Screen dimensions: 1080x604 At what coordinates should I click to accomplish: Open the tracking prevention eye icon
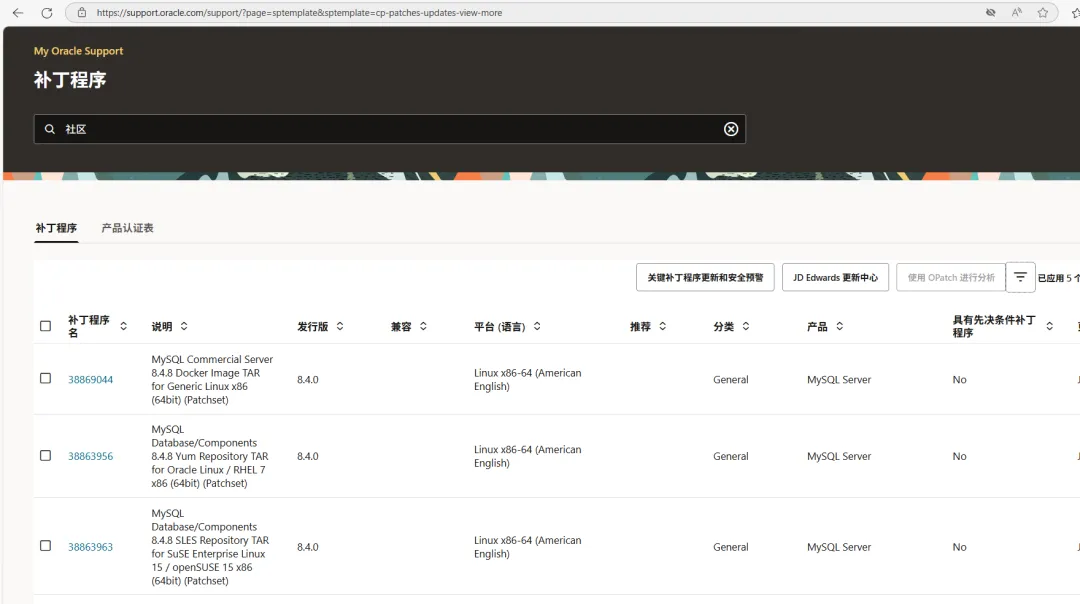pyautogui.click(x=990, y=12)
